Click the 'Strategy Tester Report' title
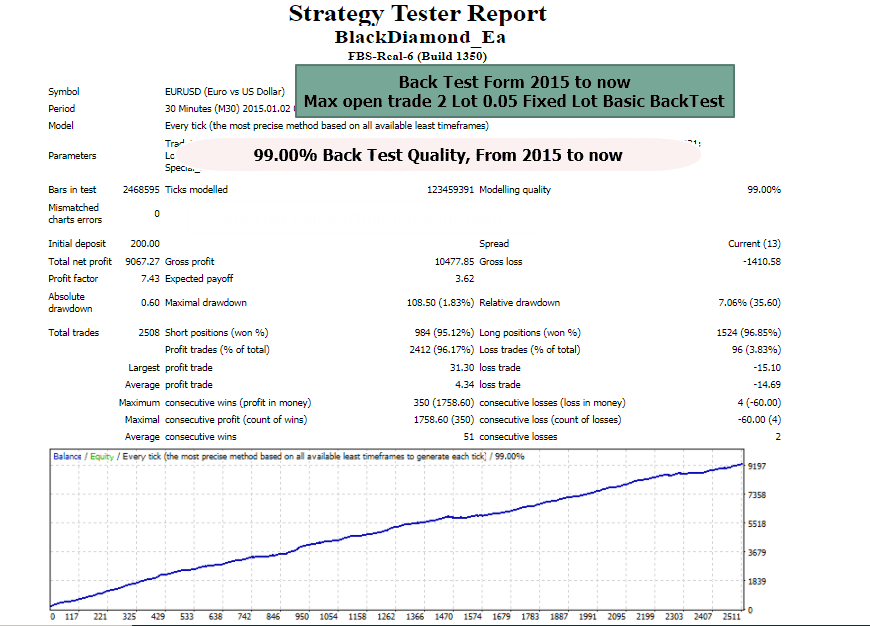The image size is (870, 626). point(417,14)
